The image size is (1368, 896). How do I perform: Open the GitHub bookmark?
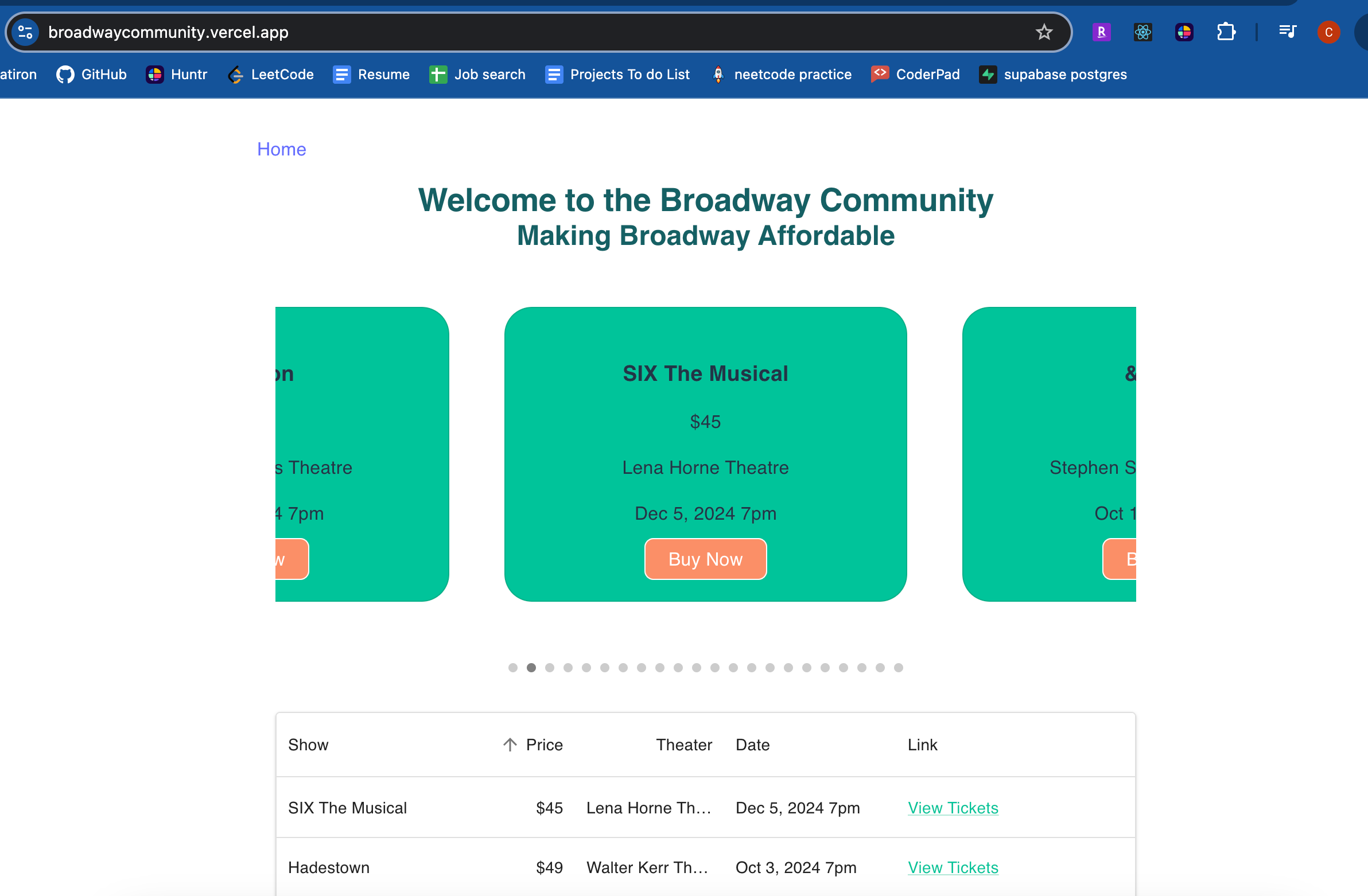tap(91, 75)
